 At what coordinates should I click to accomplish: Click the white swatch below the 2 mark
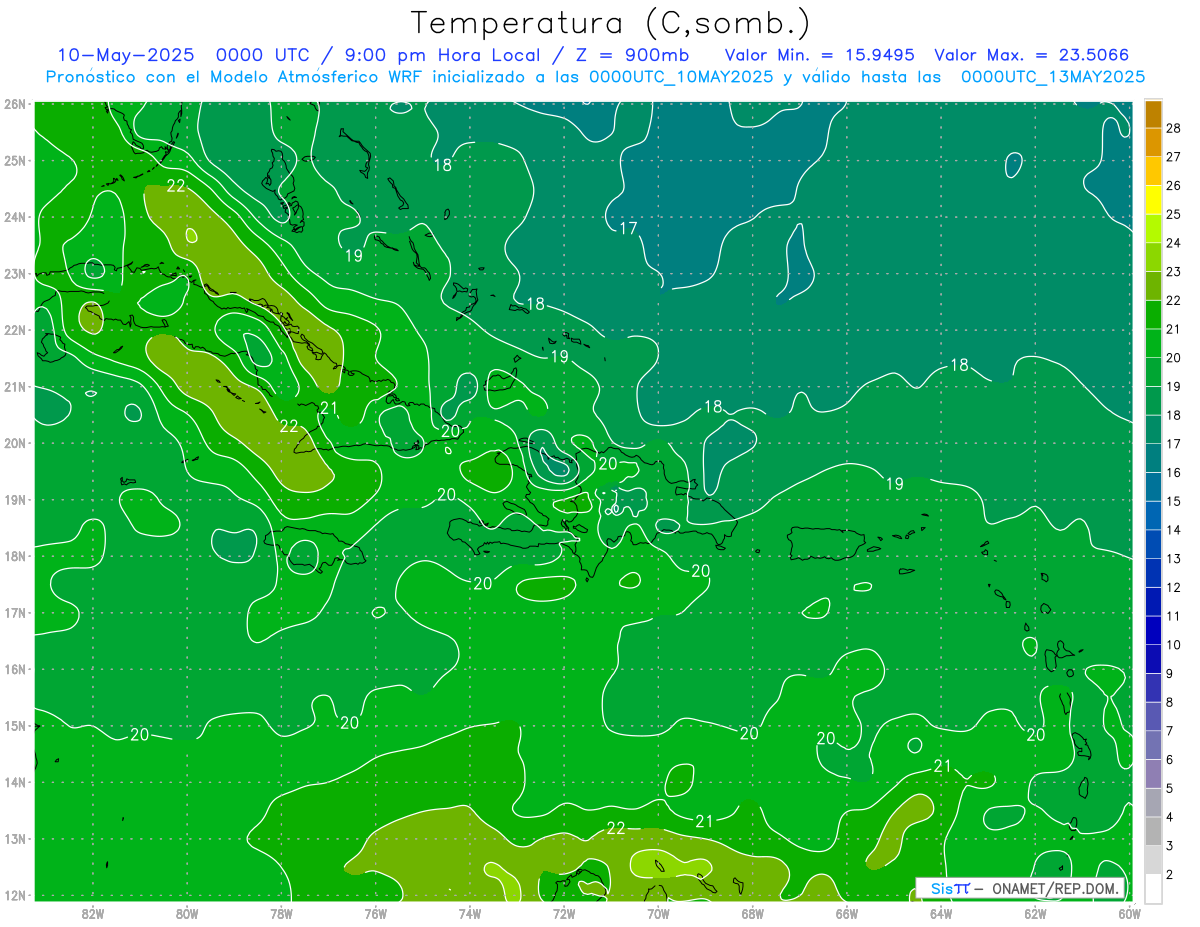click(1153, 888)
